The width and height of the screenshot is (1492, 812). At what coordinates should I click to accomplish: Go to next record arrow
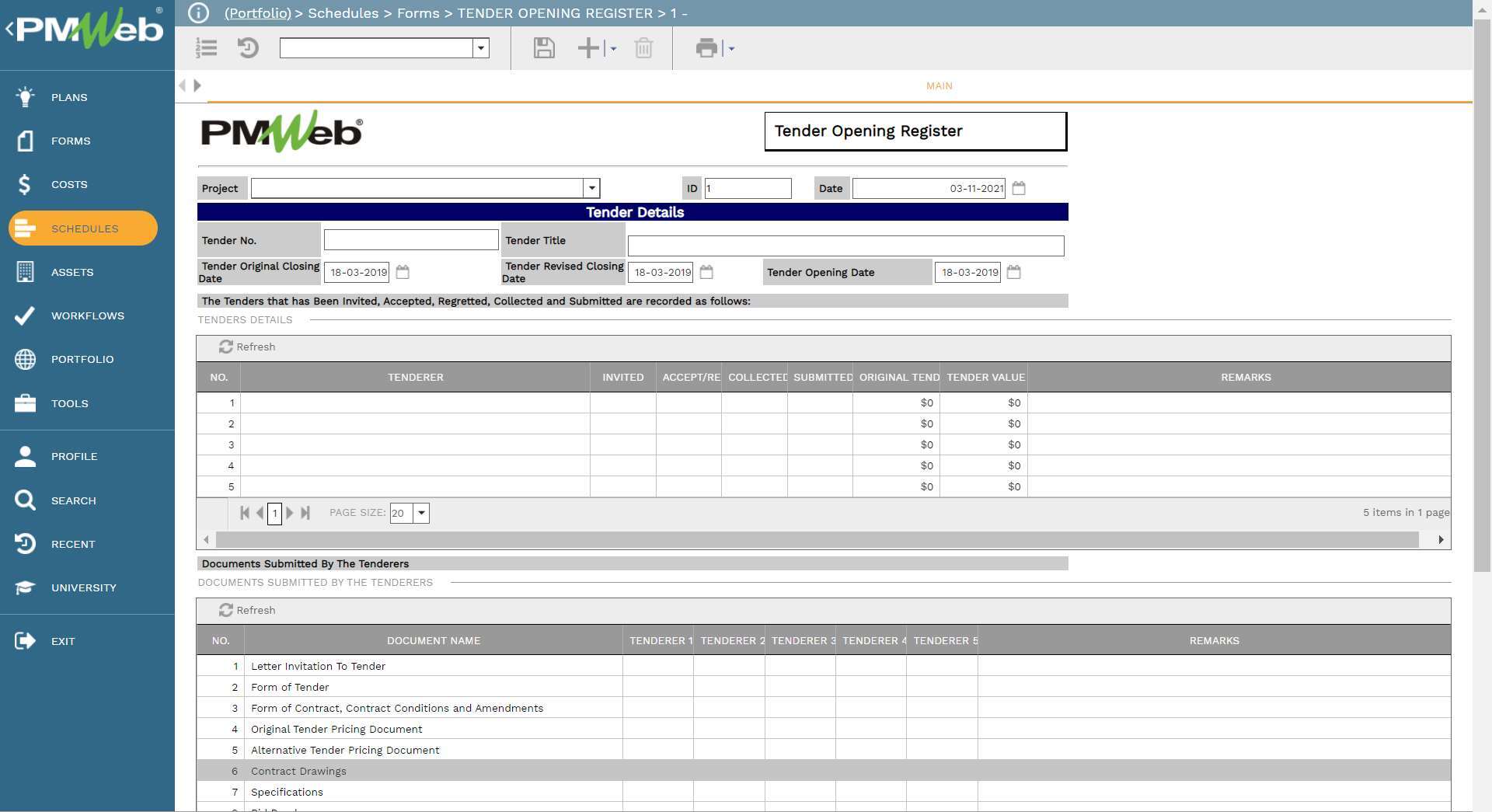197,85
